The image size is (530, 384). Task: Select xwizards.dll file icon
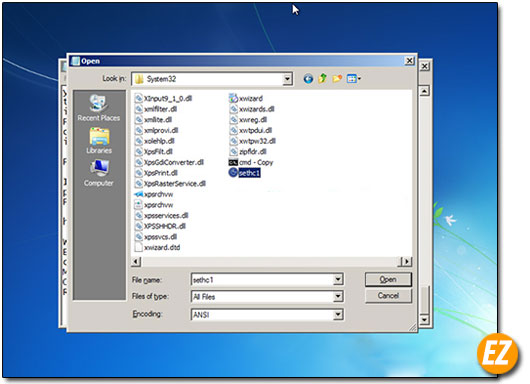[x=234, y=109]
